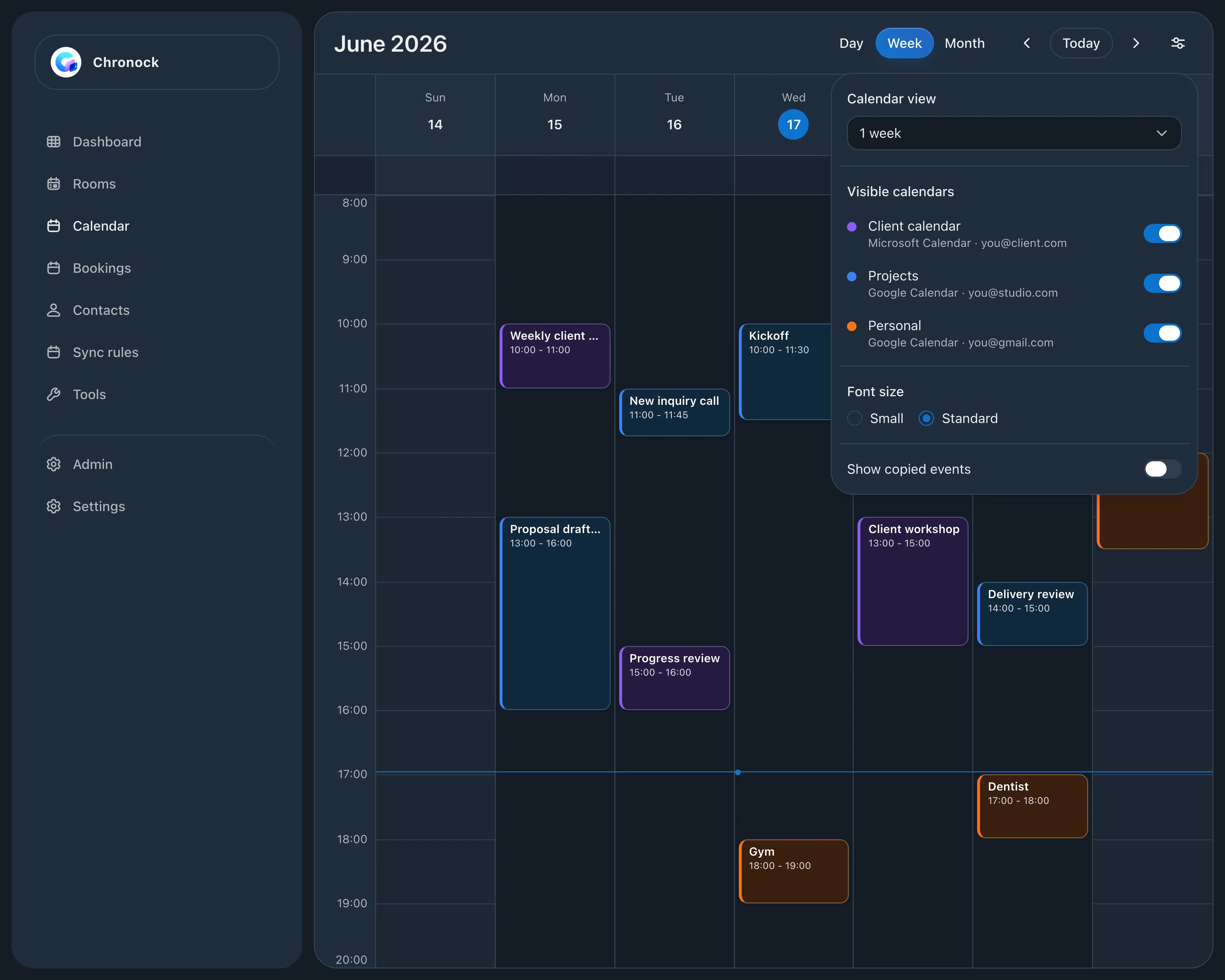Open the Client workshop event
1225x980 pixels.
coord(912,581)
